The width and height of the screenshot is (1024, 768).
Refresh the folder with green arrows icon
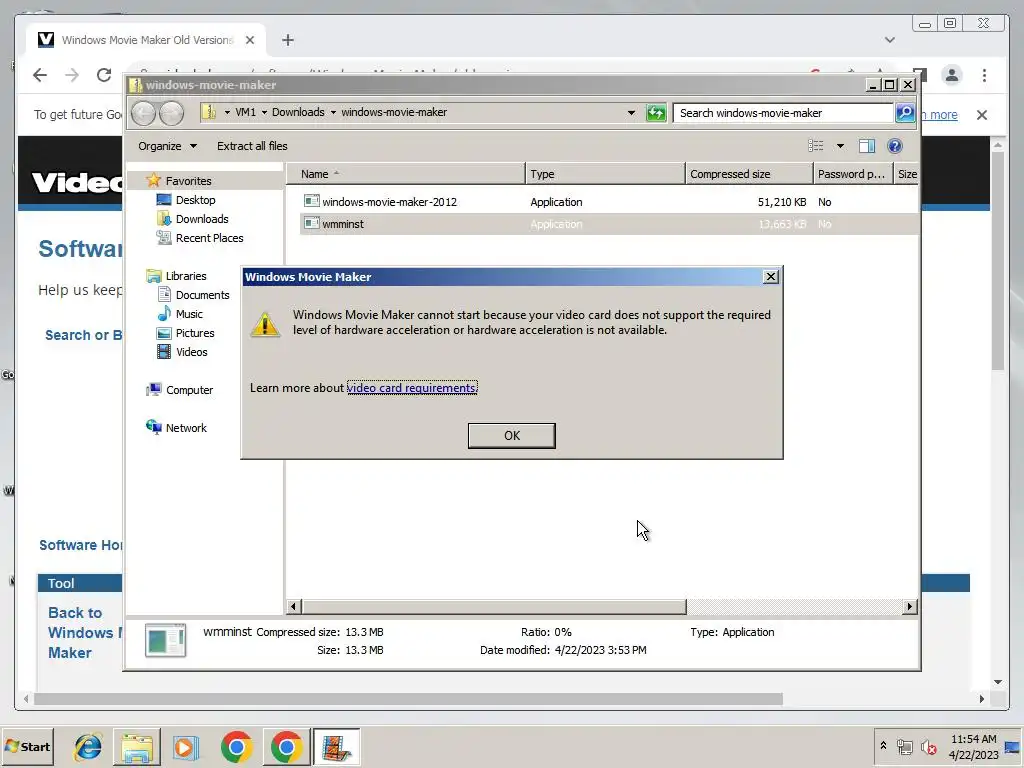pos(656,113)
